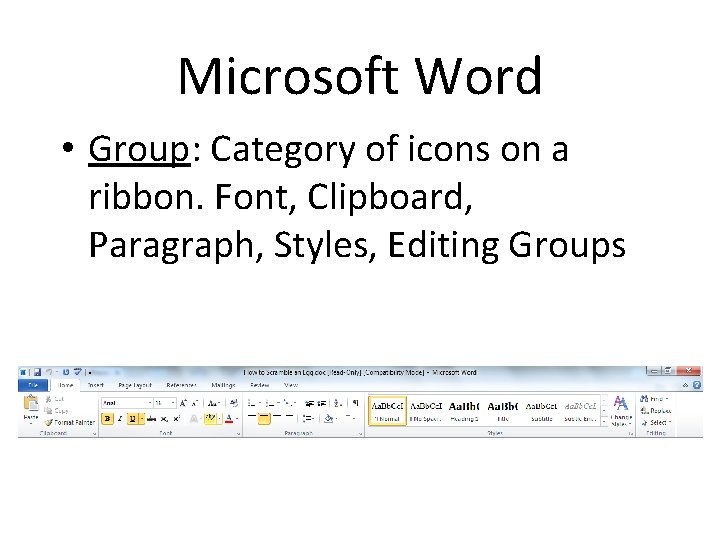This screenshot has width=720, height=540.
Task: Click the Replace button in Editing group
Action: tap(657, 411)
